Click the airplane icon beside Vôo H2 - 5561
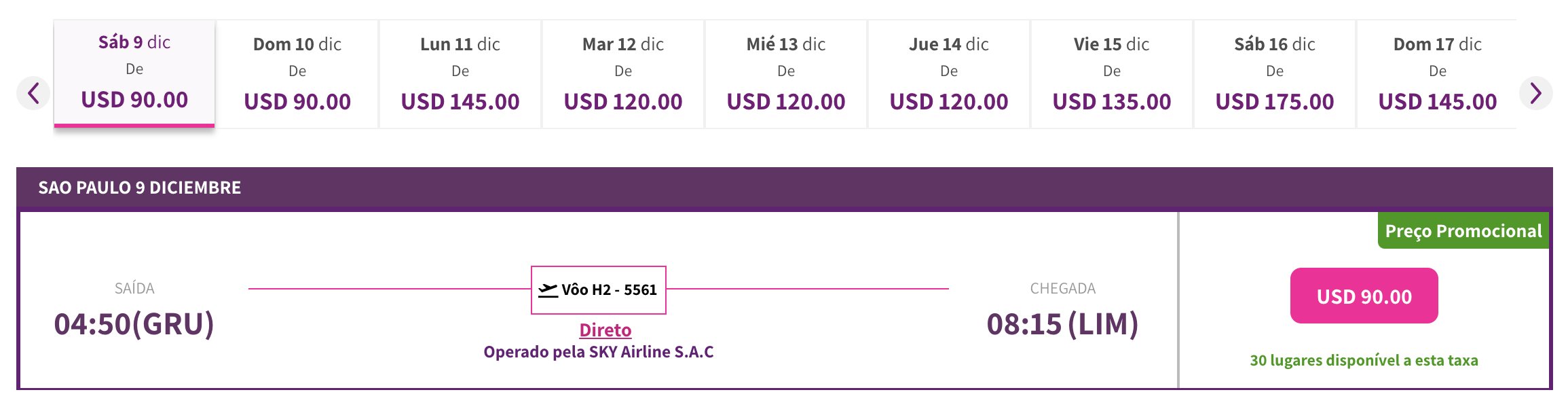 [548, 290]
